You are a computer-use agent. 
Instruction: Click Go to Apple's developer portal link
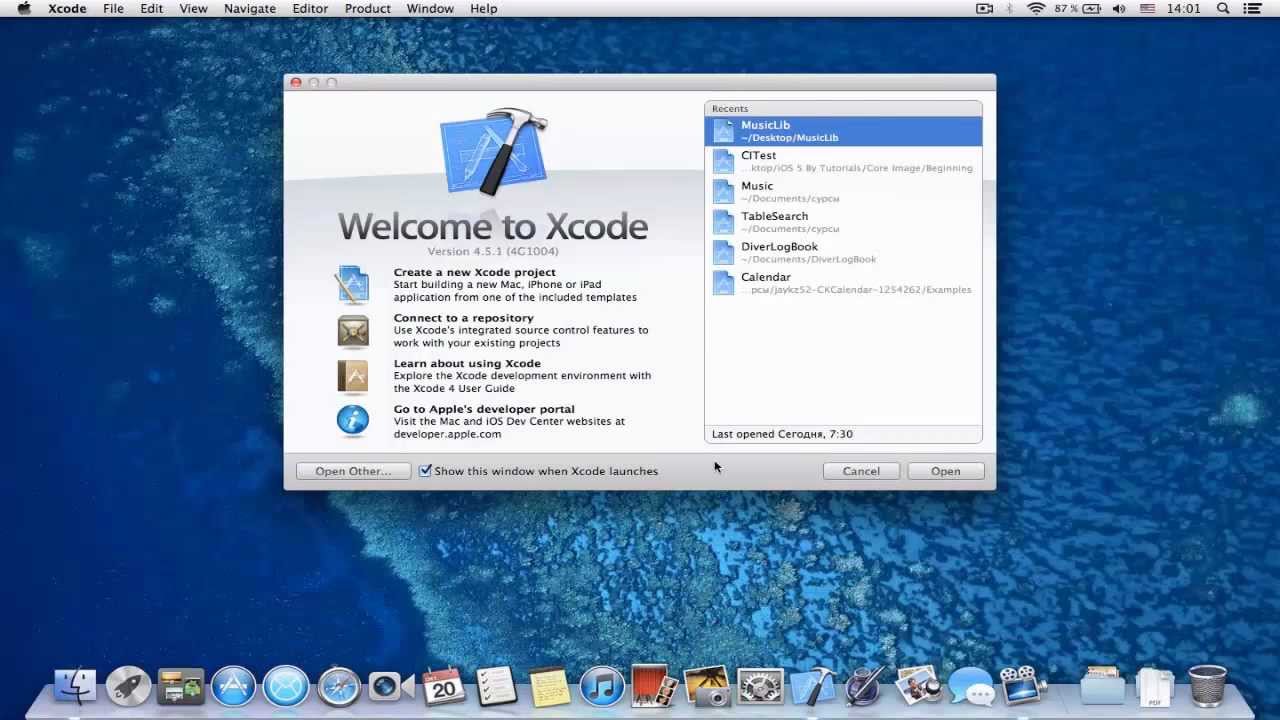[x=484, y=409]
